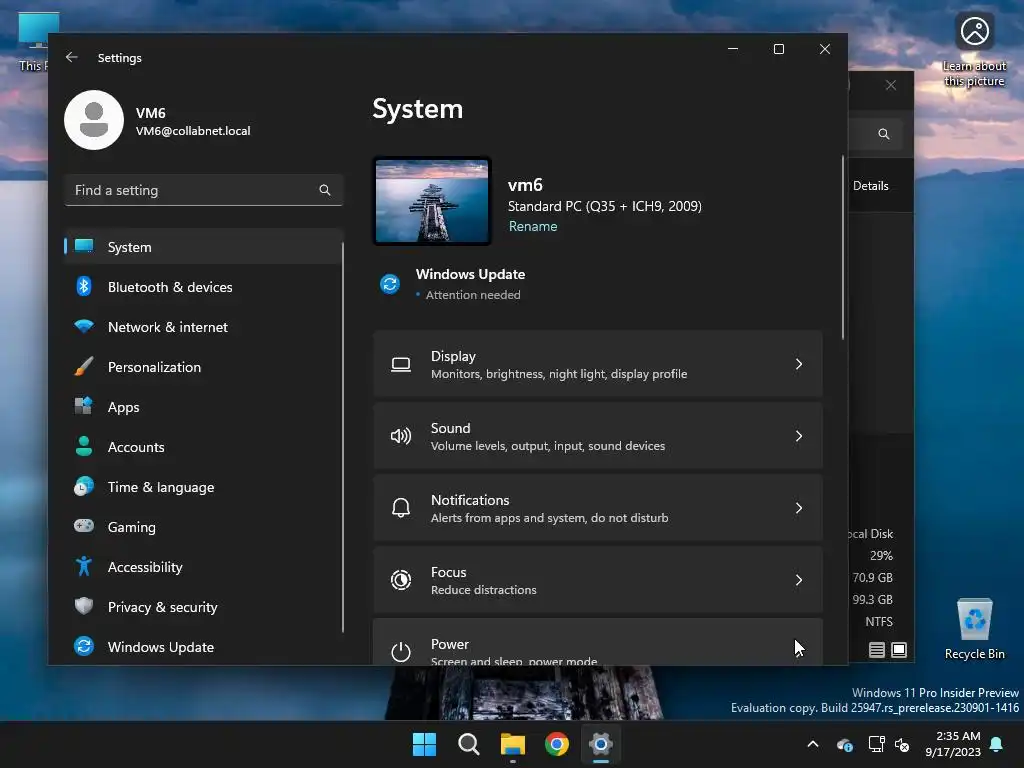Click the Gaming controller icon
Viewport: 1024px width, 768px height.
pos(84,526)
